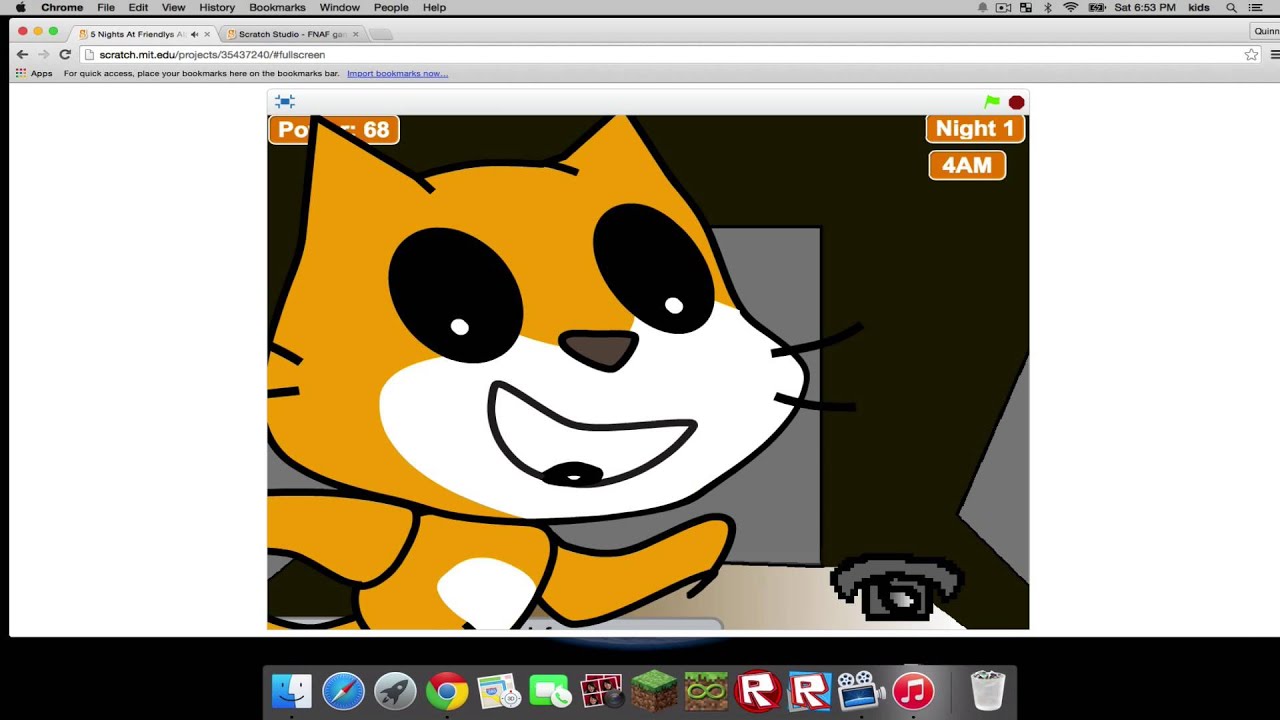Switch to the Scratch Studio - FNAF tab
The height and width of the screenshot is (720, 1280).
[287, 34]
